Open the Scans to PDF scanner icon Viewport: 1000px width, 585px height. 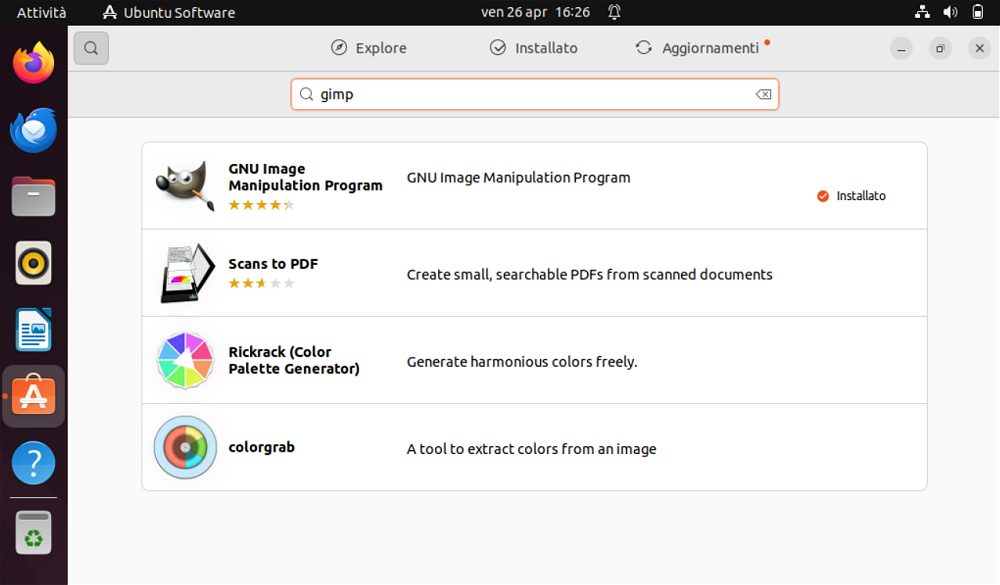point(188,273)
